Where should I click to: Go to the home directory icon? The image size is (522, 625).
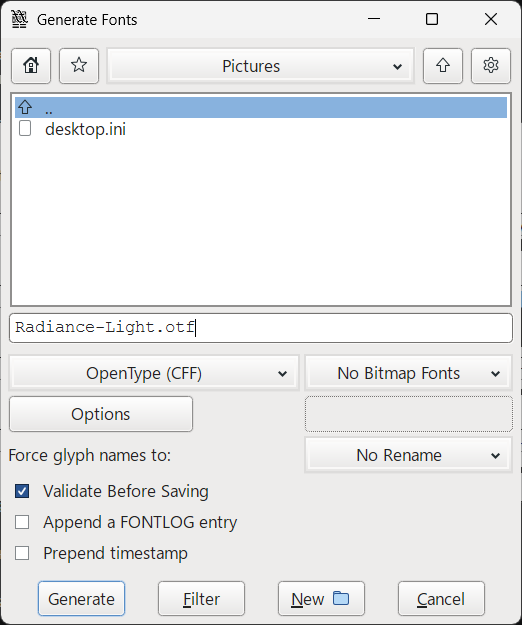pos(31,66)
